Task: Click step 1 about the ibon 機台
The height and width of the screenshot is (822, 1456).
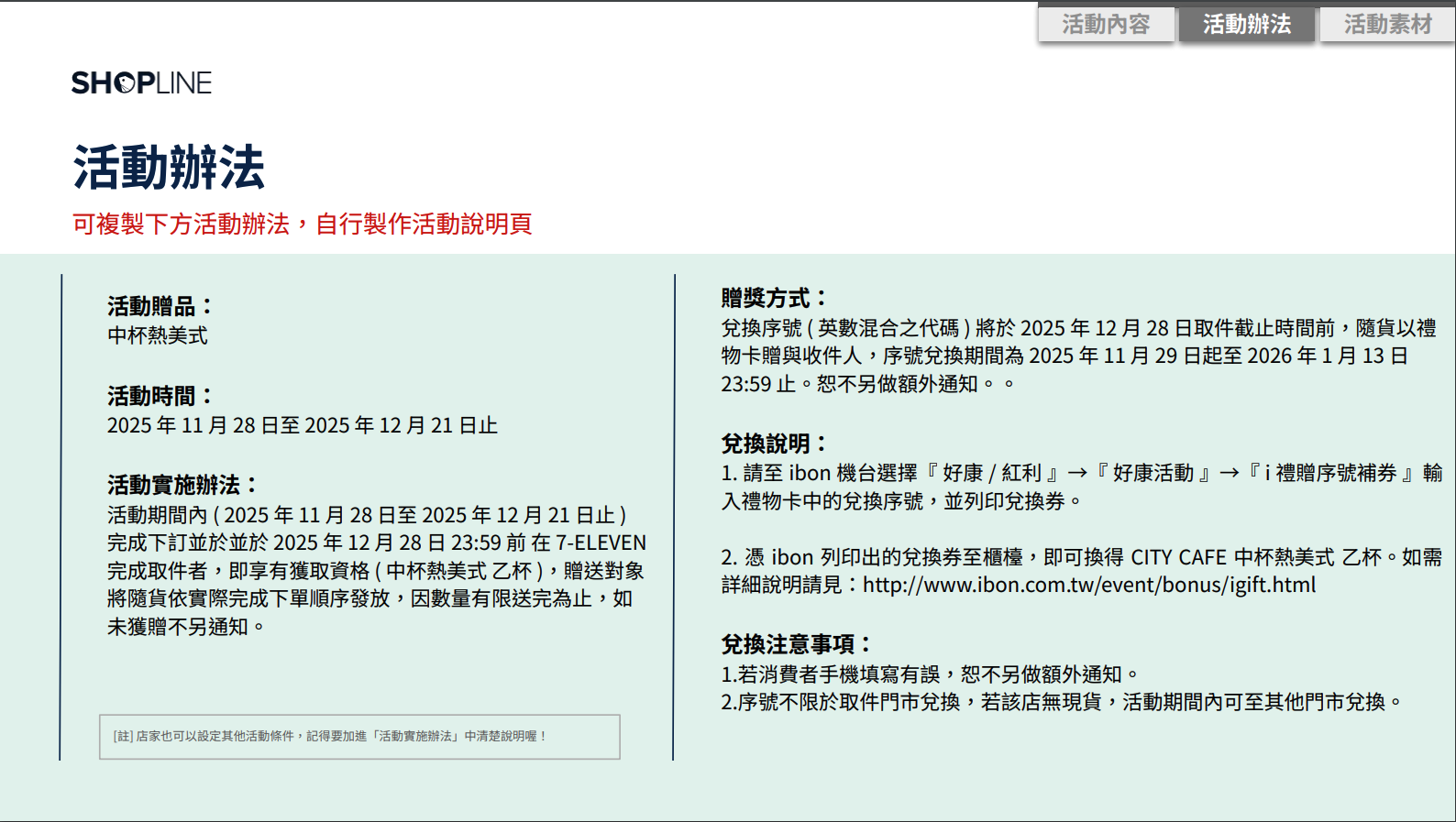Action: click(x=1080, y=487)
